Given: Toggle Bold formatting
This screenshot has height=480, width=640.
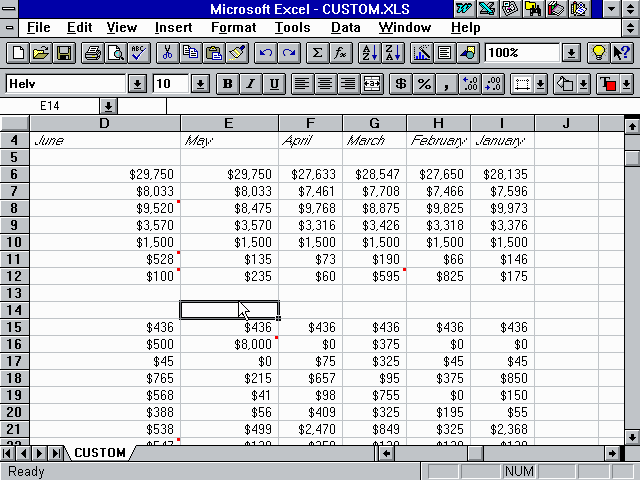Looking at the screenshot, I should click(228, 84).
